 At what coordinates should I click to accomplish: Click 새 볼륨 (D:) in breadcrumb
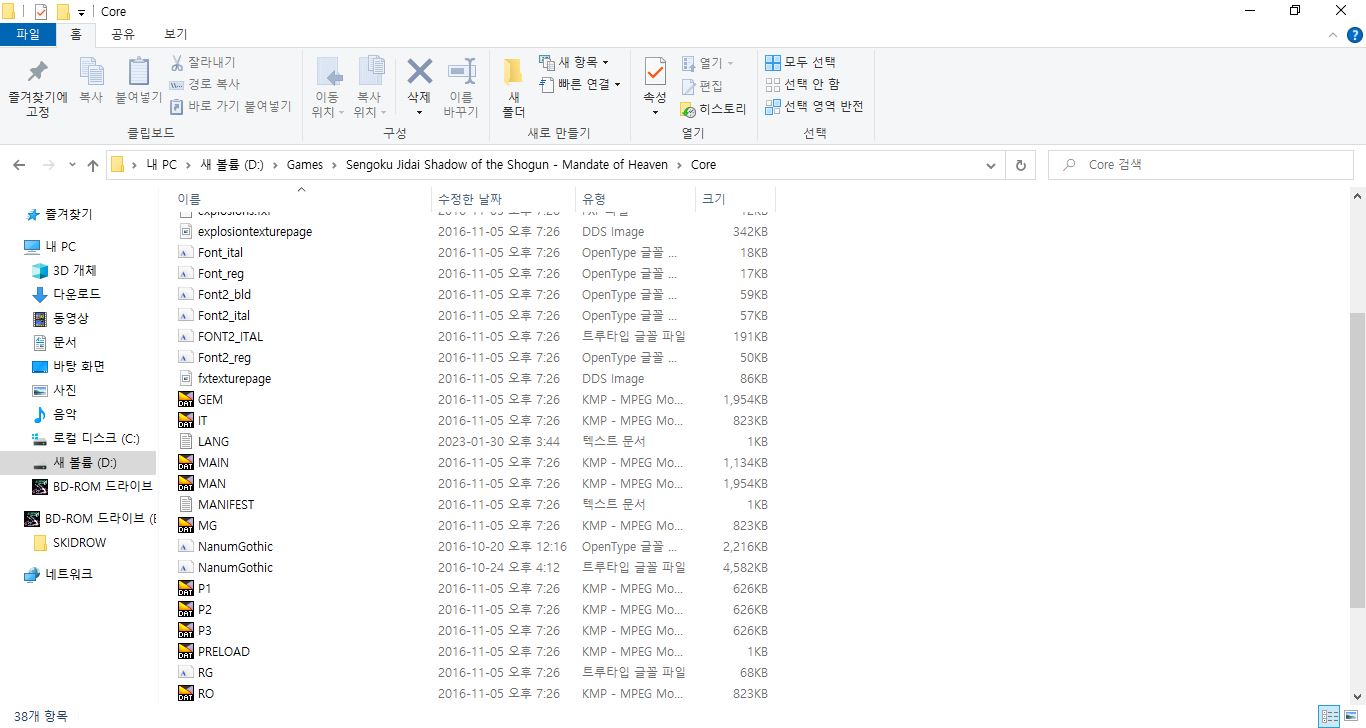tap(232, 165)
